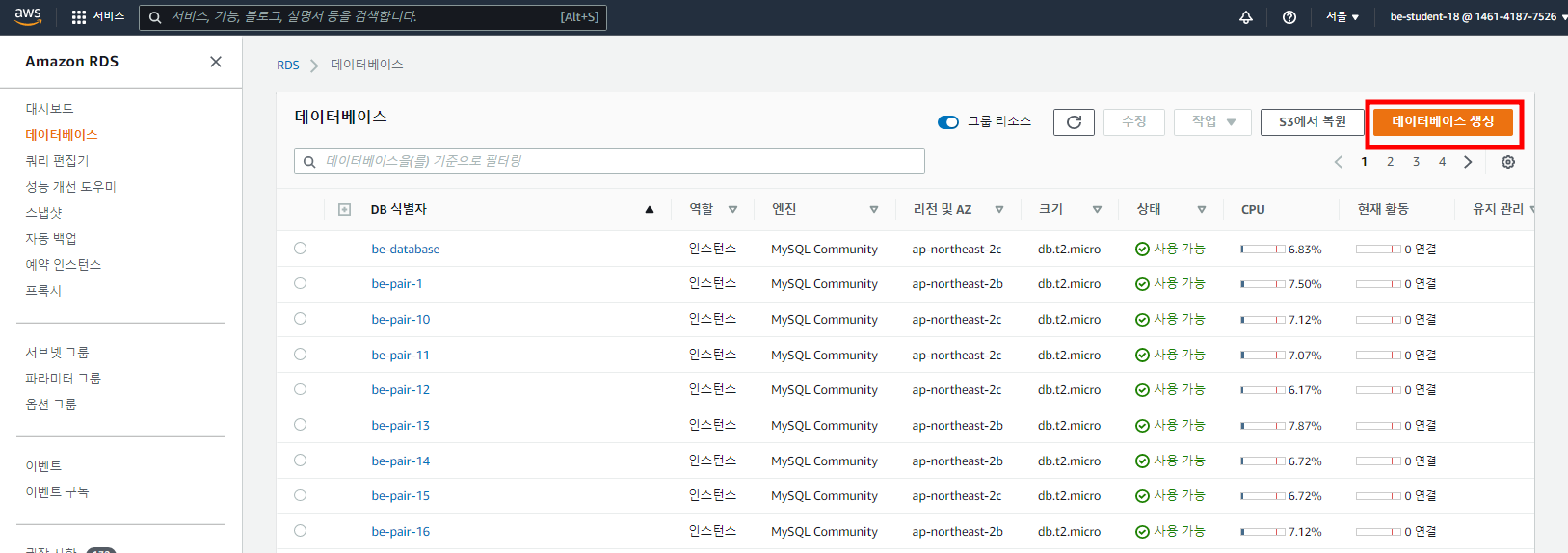
Task: Select the be-pair-10 radio button
Action: (x=301, y=319)
